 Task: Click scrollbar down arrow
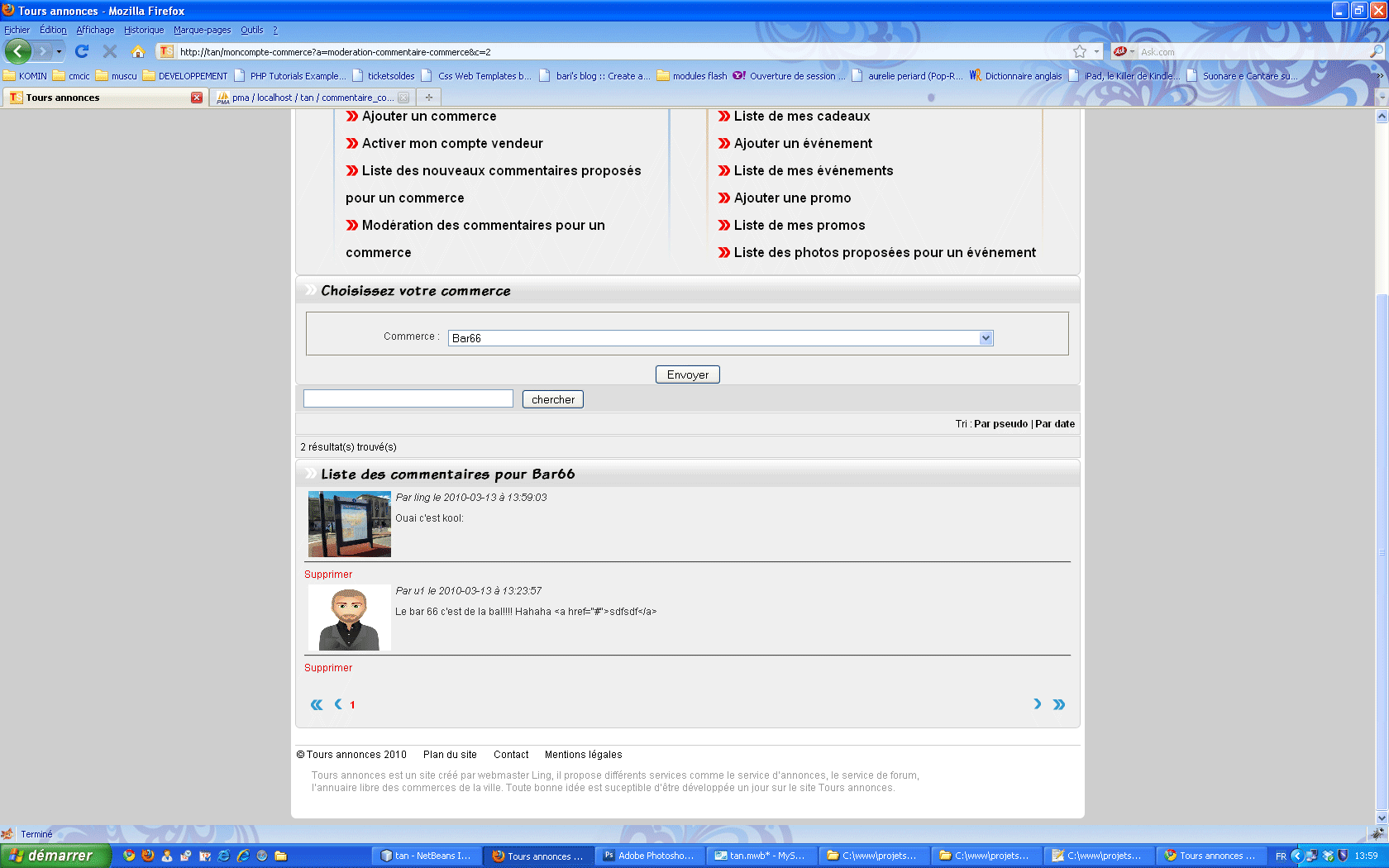[1382, 818]
